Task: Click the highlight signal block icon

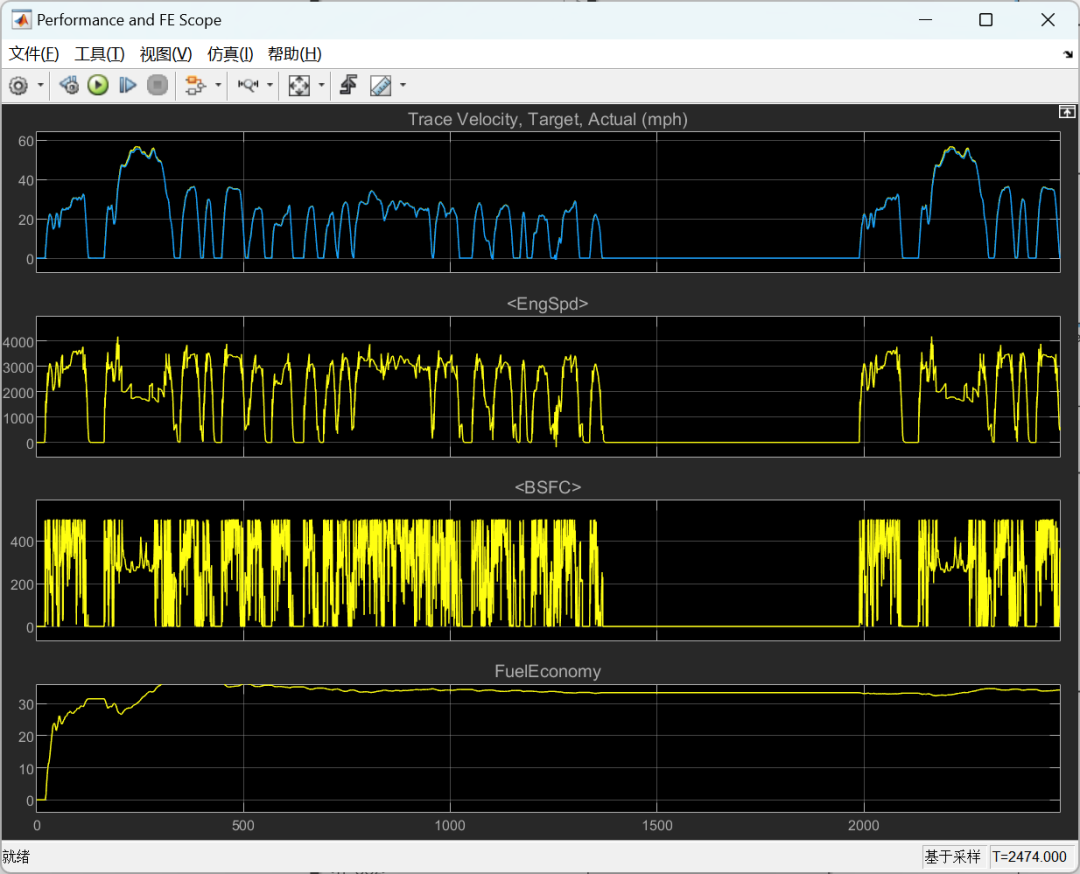Action: (x=196, y=85)
